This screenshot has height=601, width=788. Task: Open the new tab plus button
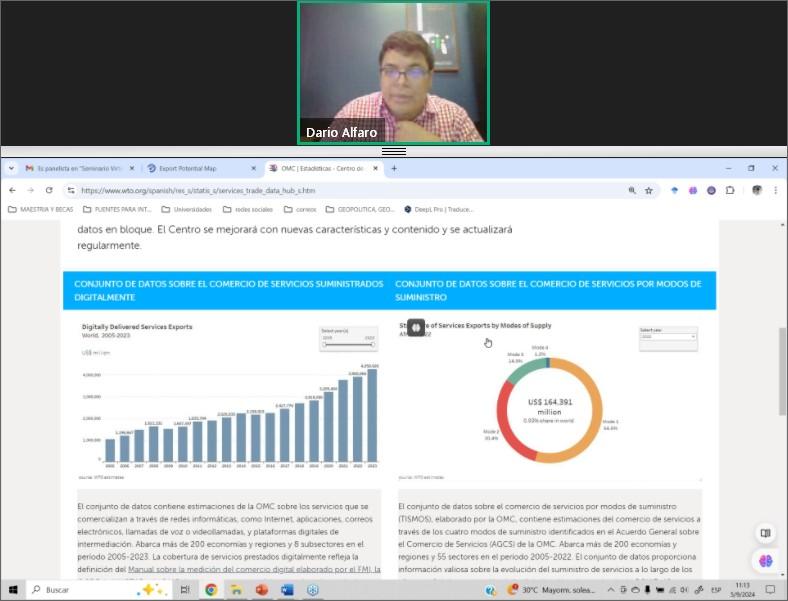(394, 168)
